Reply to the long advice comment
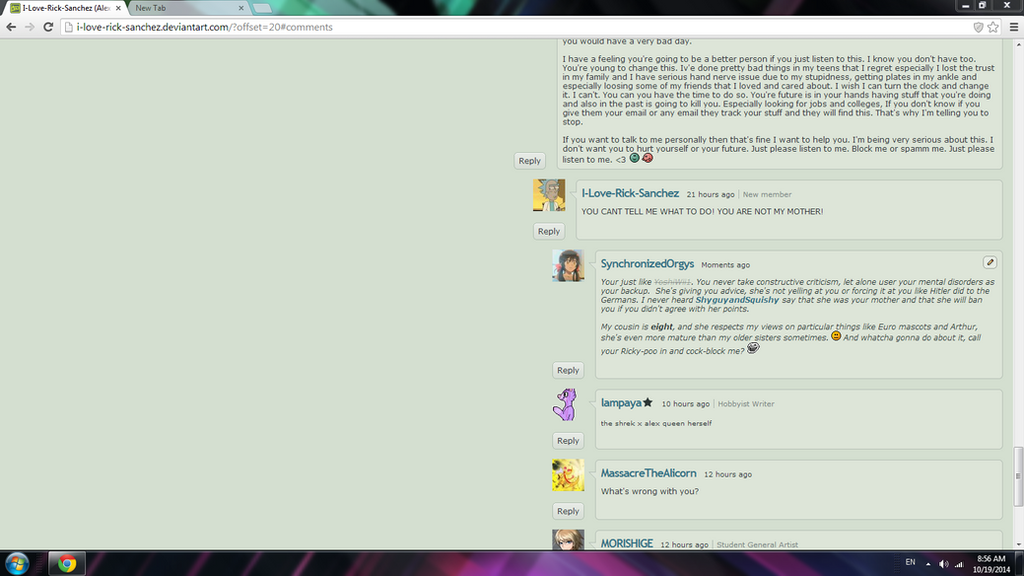The height and width of the screenshot is (576, 1024). 530,161
